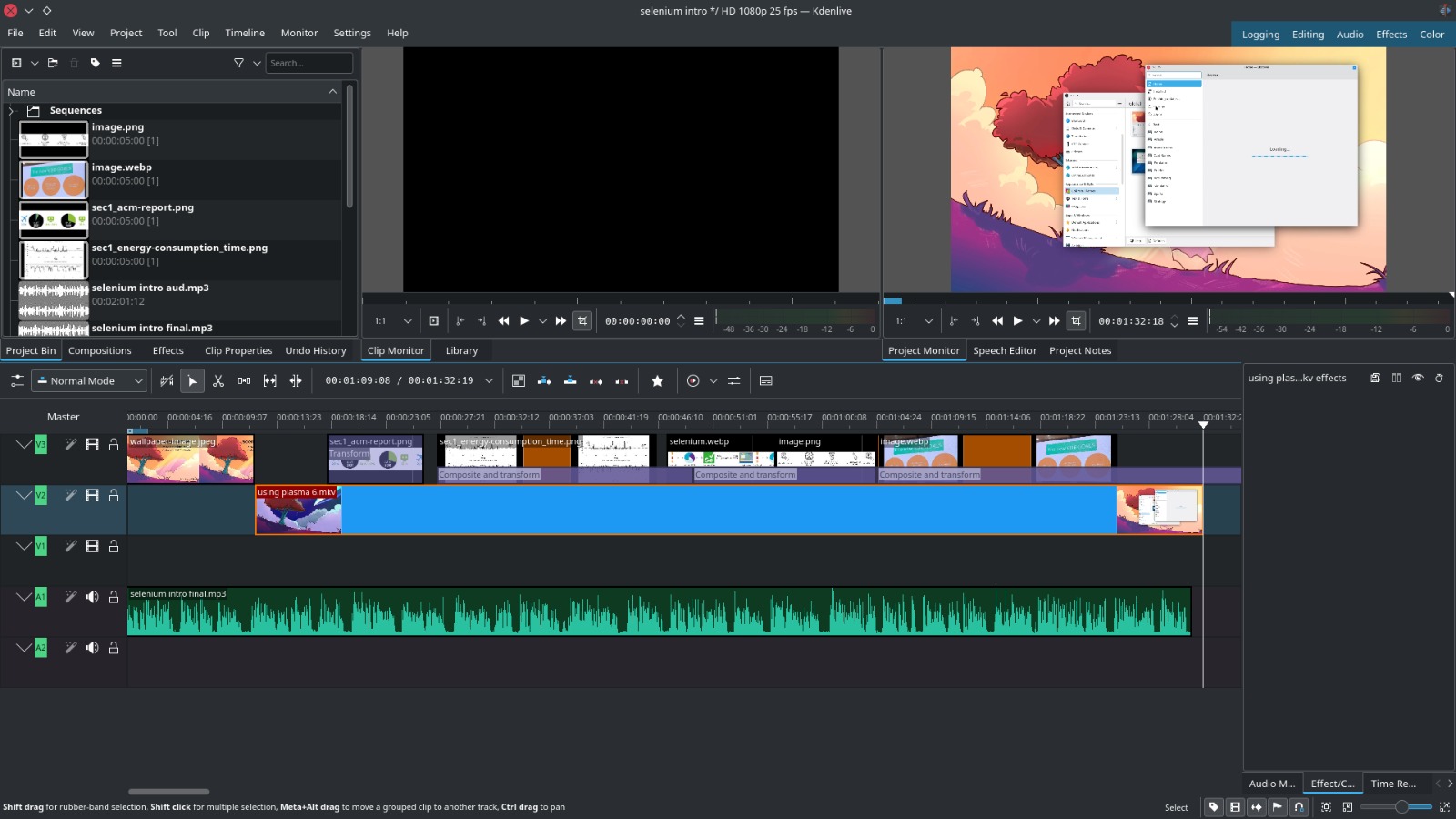Click the reset effects icon in effect stack
1456x819 pixels.
pyautogui.click(x=1439, y=378)
